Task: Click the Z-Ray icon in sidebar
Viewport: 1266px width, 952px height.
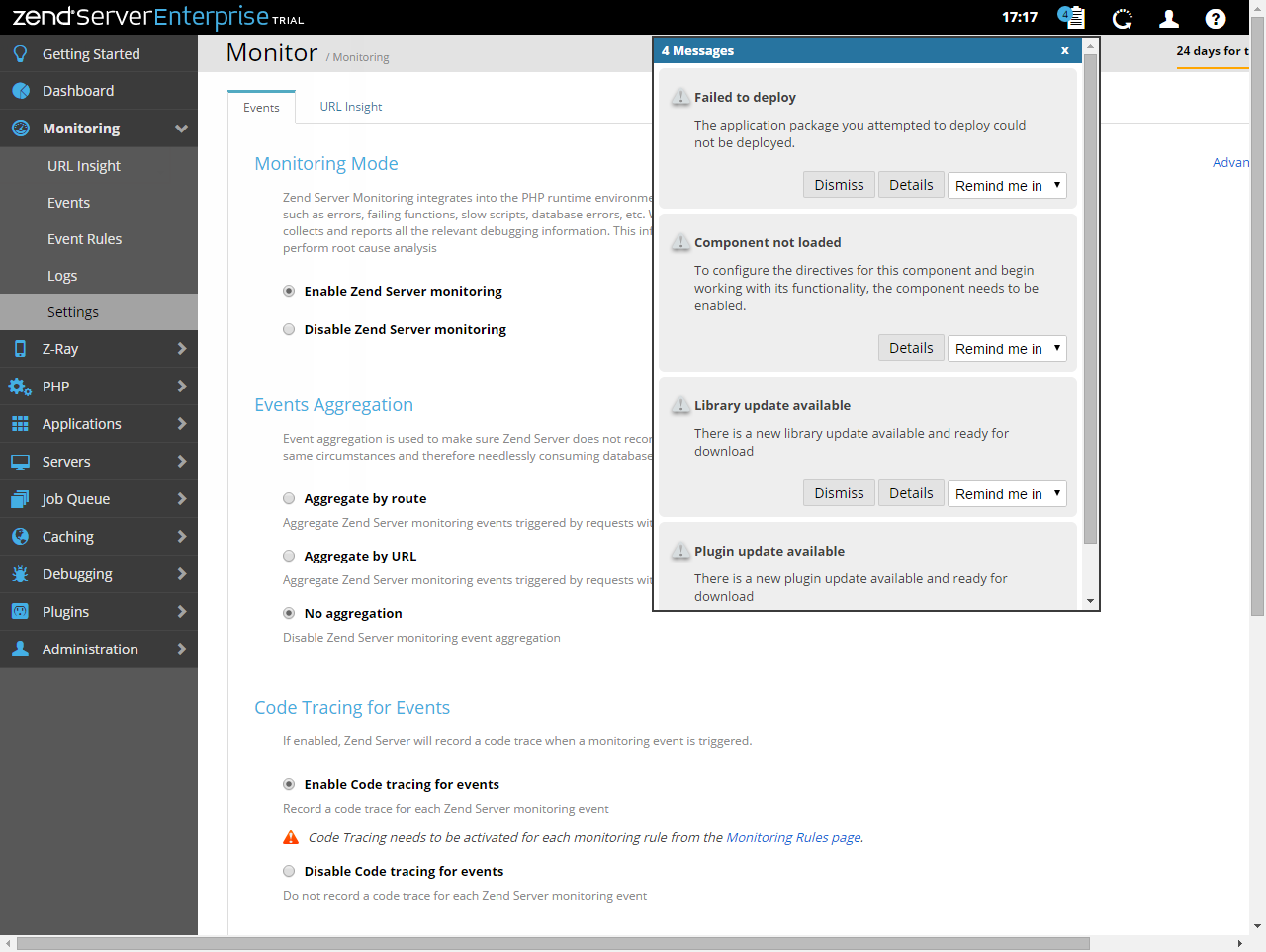Action: pyautogui.click(x=20, y=349)
